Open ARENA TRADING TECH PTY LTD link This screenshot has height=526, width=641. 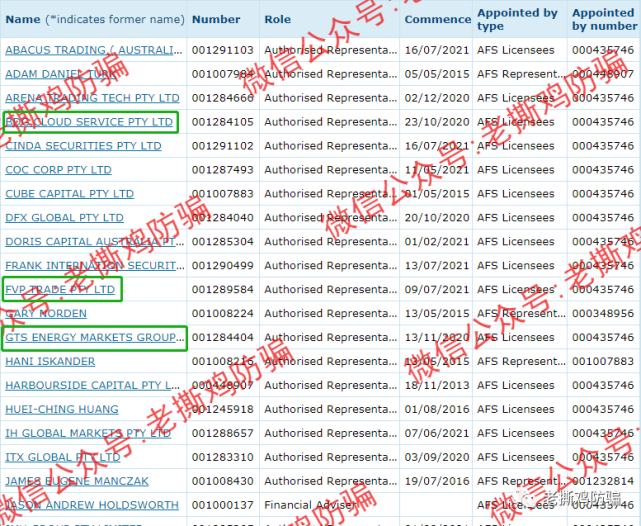click(x=92, y=98)
